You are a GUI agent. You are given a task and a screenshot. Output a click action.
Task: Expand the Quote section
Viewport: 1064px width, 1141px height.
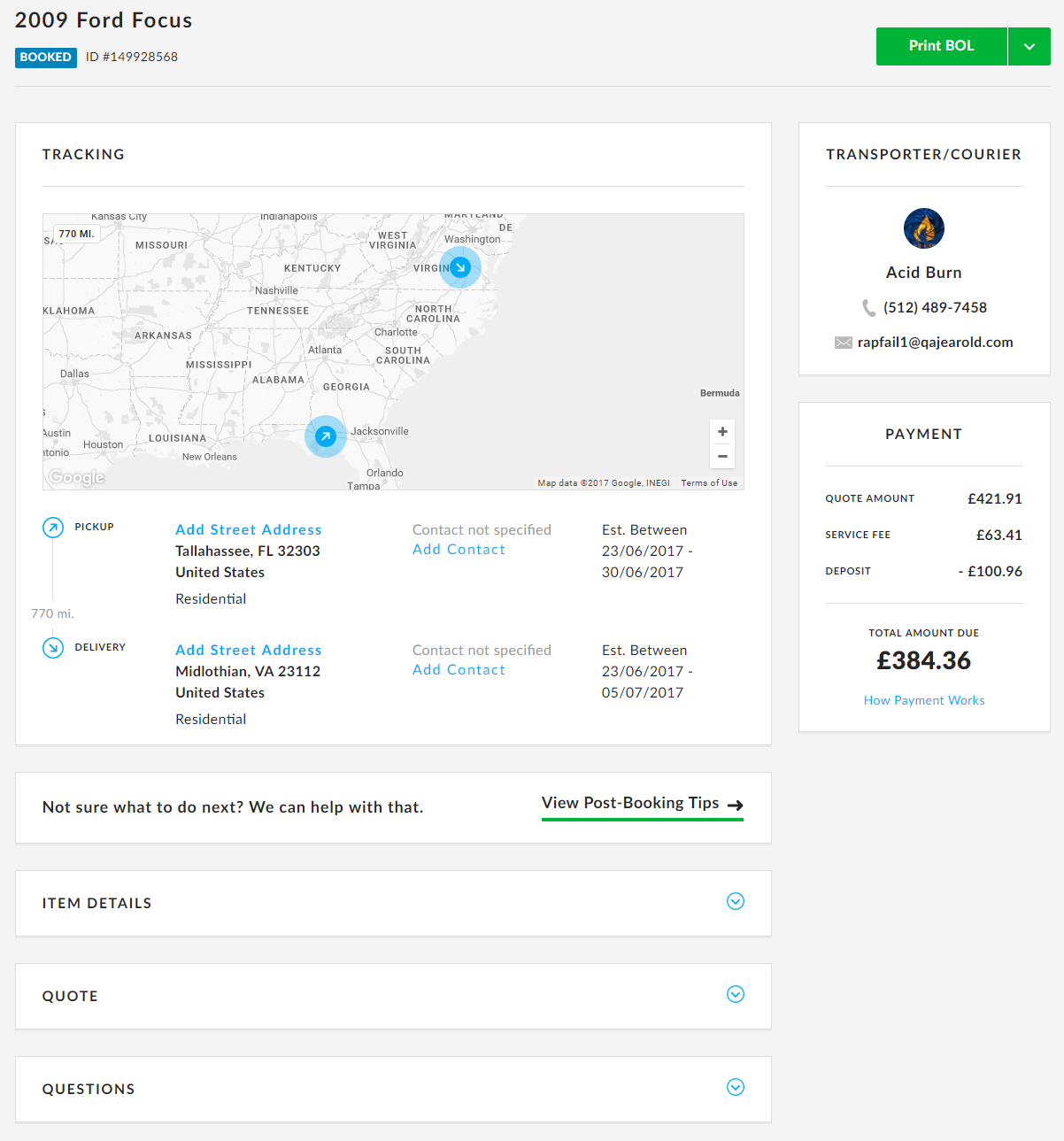[x=735, y=994]
